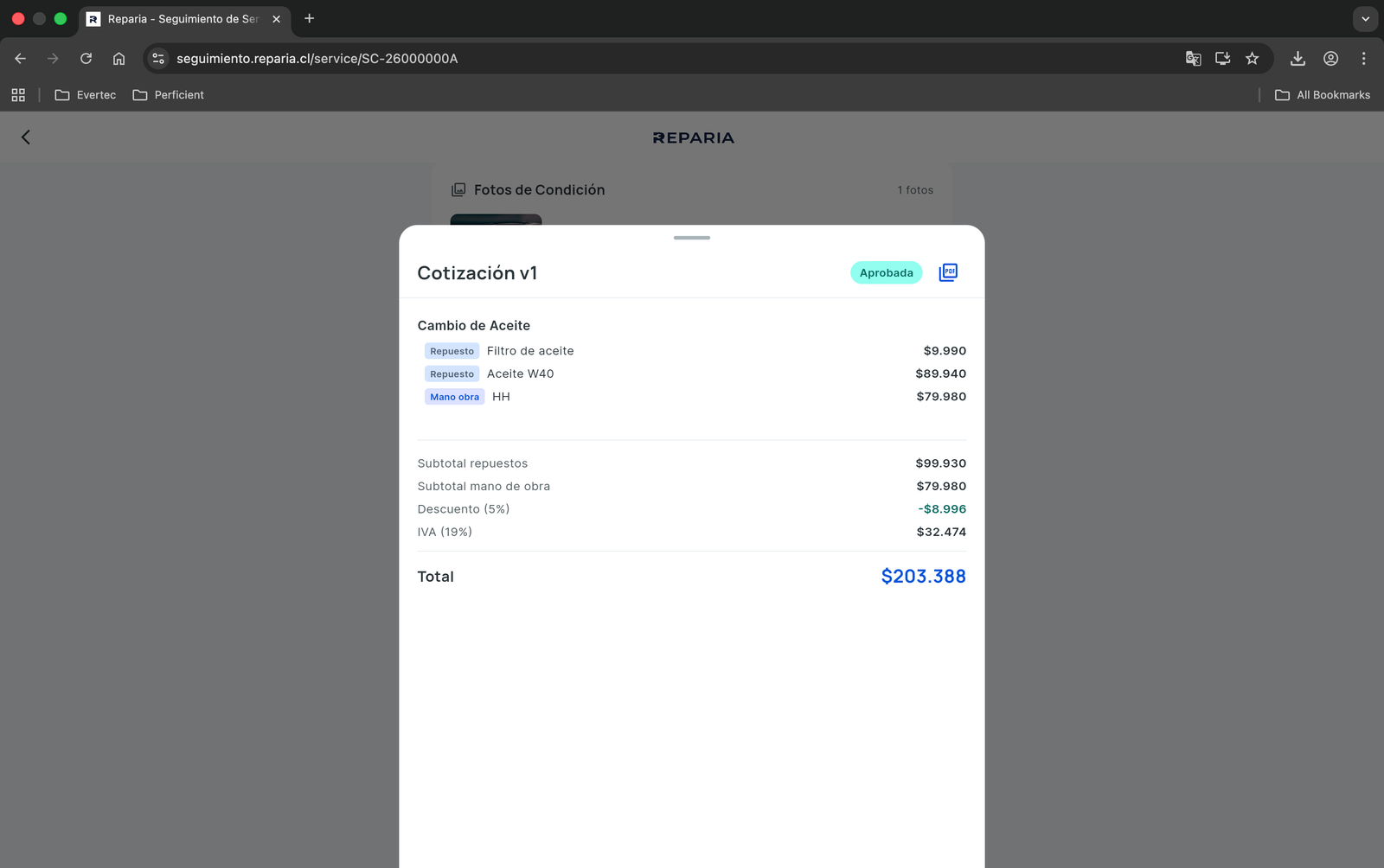Open the Perficient bookmarks folder

click(x=168, y=95)
